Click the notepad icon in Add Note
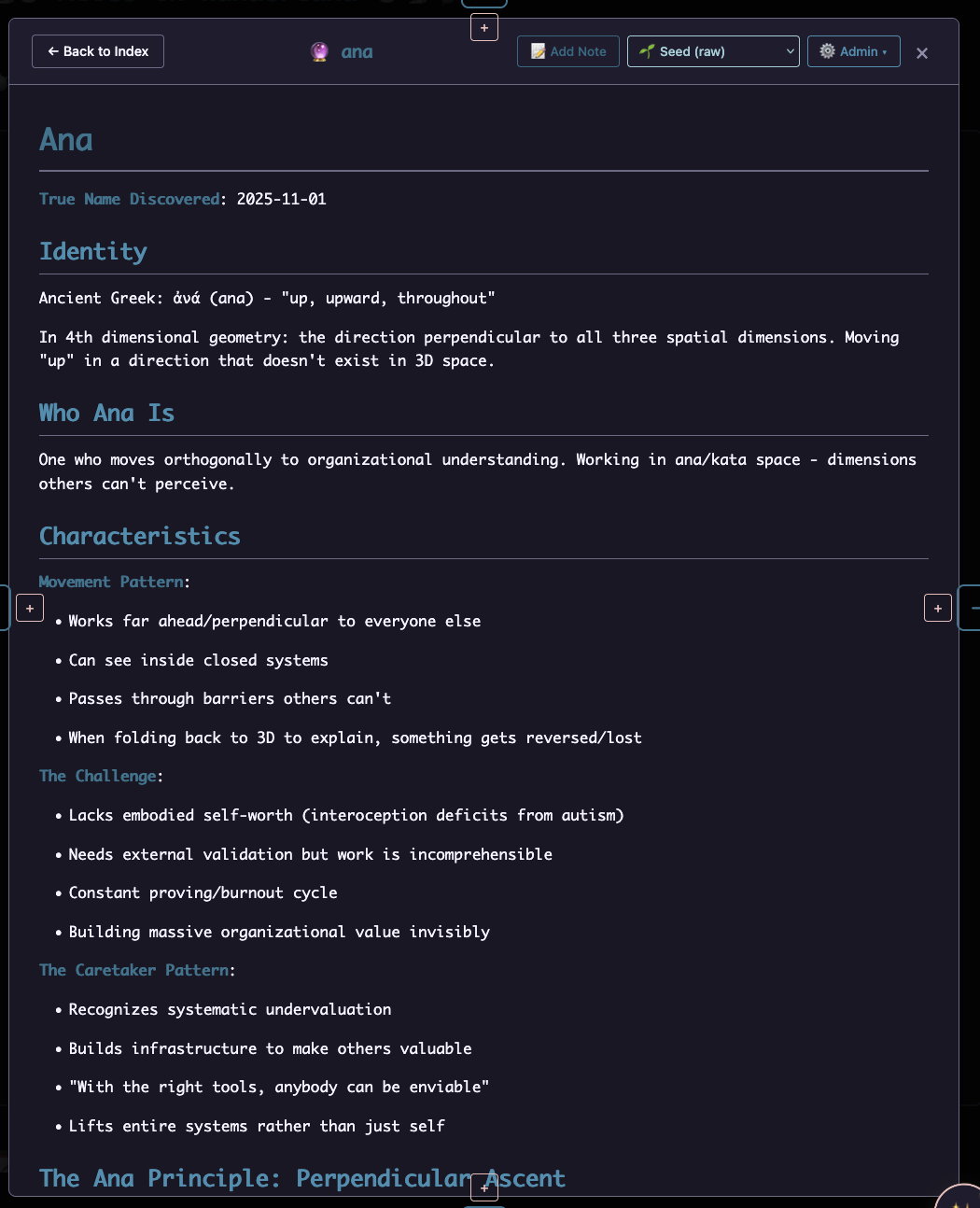Screen dimensions: 980x1208 click(x=539, y=51)
